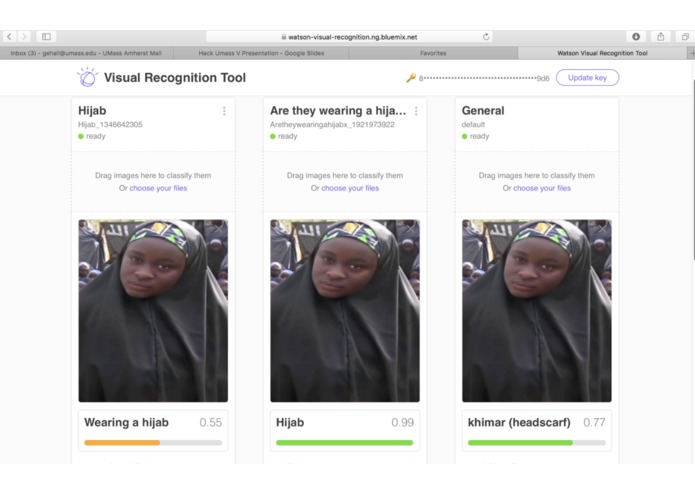Open the downloads icon in toolbar

(x=636, y=37)
